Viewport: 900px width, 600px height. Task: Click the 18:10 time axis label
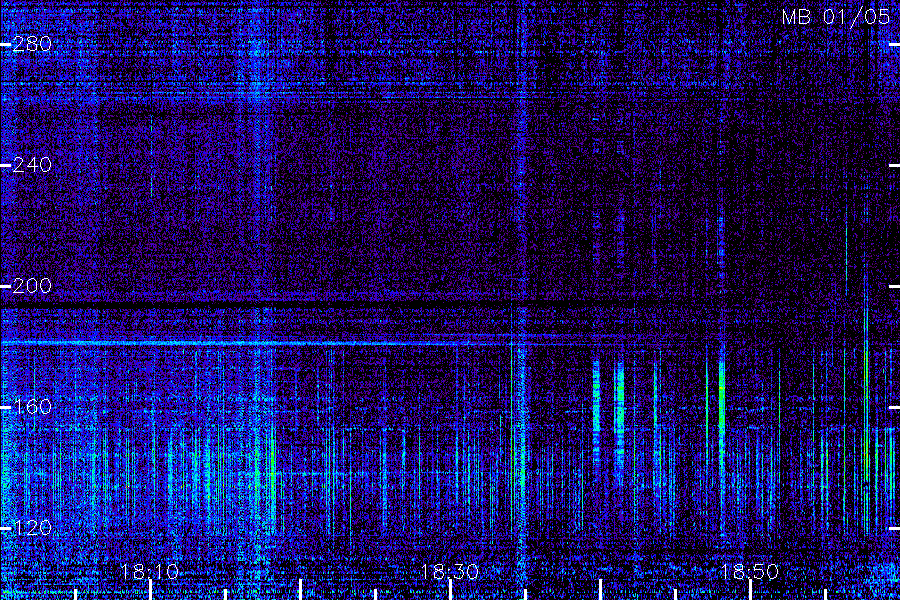150,572
